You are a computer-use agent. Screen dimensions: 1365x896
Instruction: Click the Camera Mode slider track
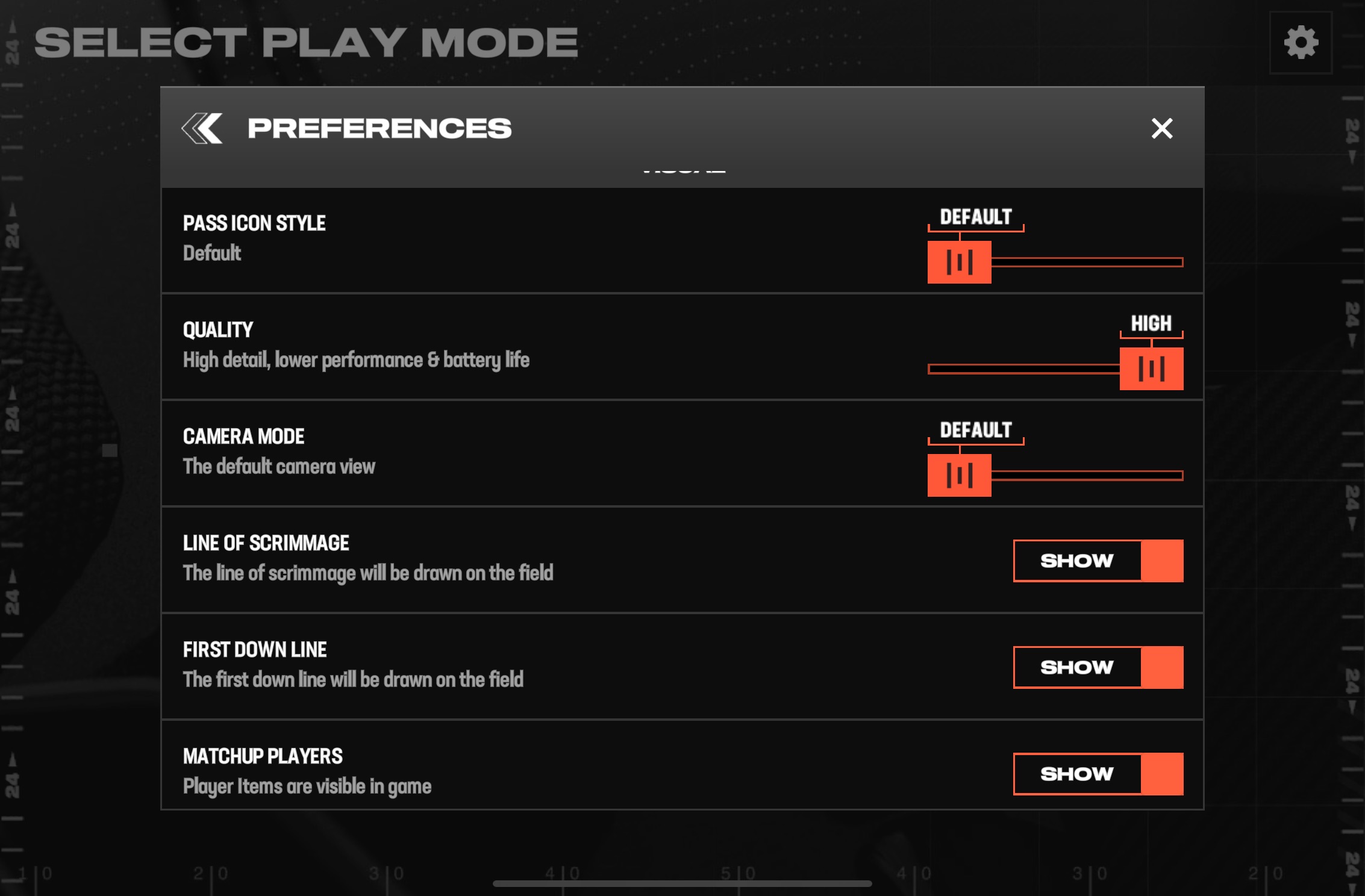click(x=1087, y=475)
